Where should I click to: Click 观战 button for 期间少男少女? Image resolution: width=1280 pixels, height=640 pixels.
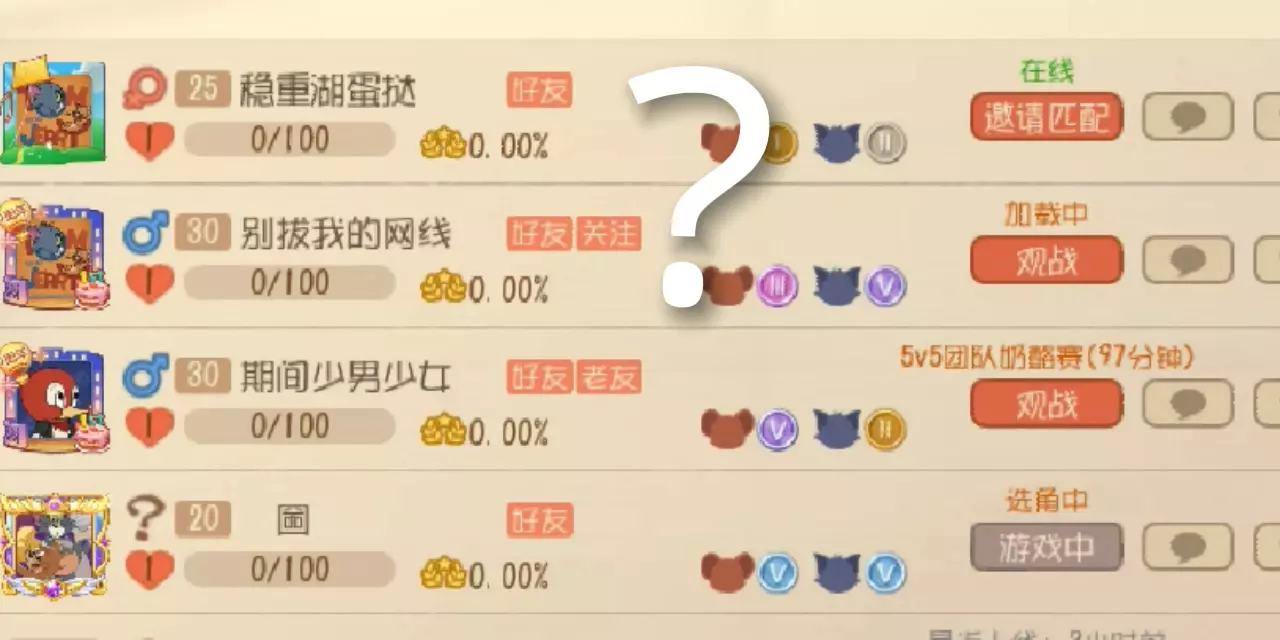[1046, 404]
